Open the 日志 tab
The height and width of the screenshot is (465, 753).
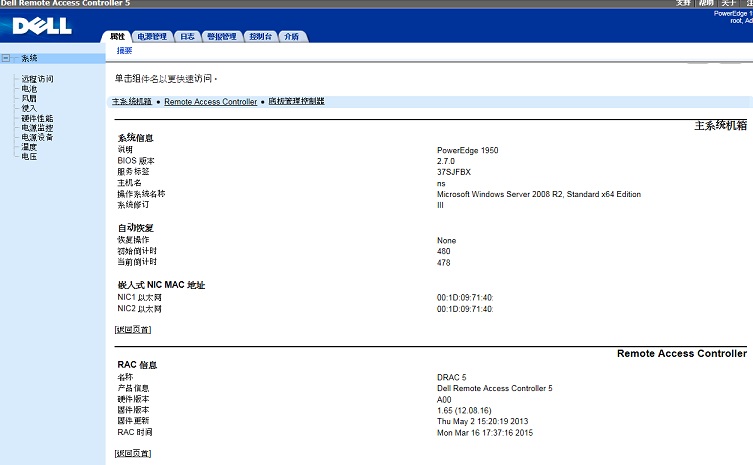click(187, 37)
